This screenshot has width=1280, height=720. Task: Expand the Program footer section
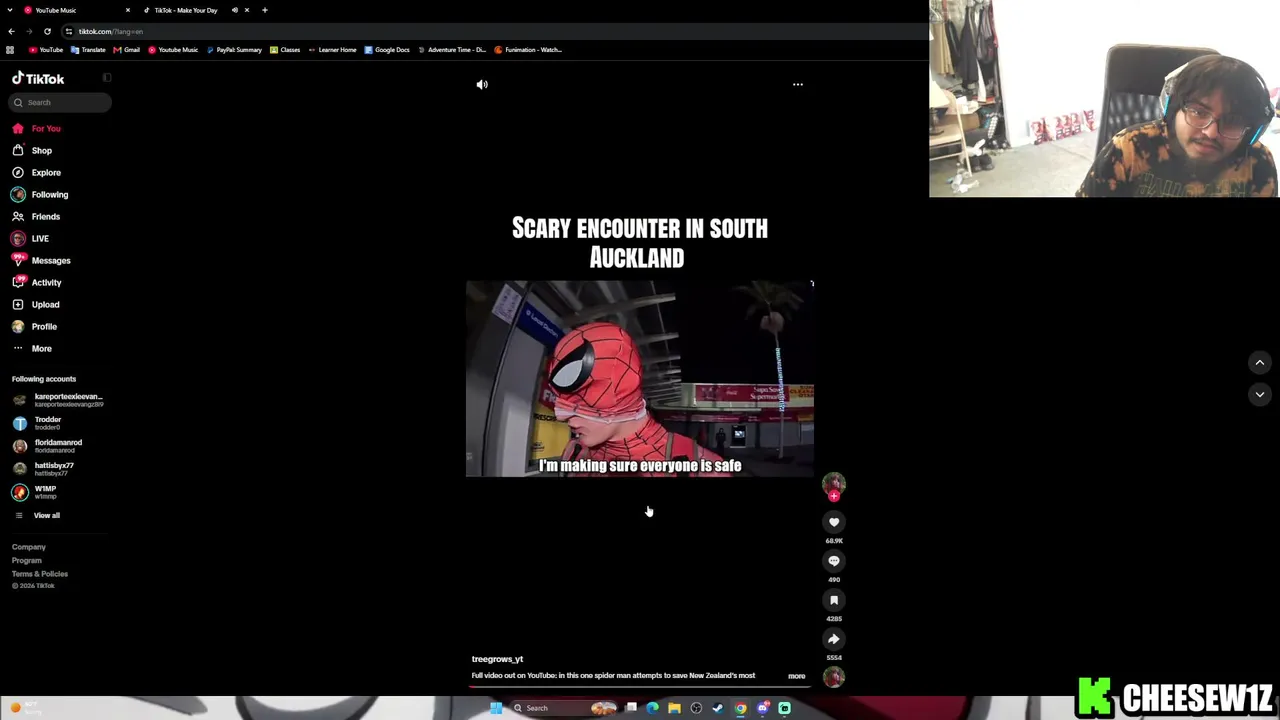click(x=27, y=560)
